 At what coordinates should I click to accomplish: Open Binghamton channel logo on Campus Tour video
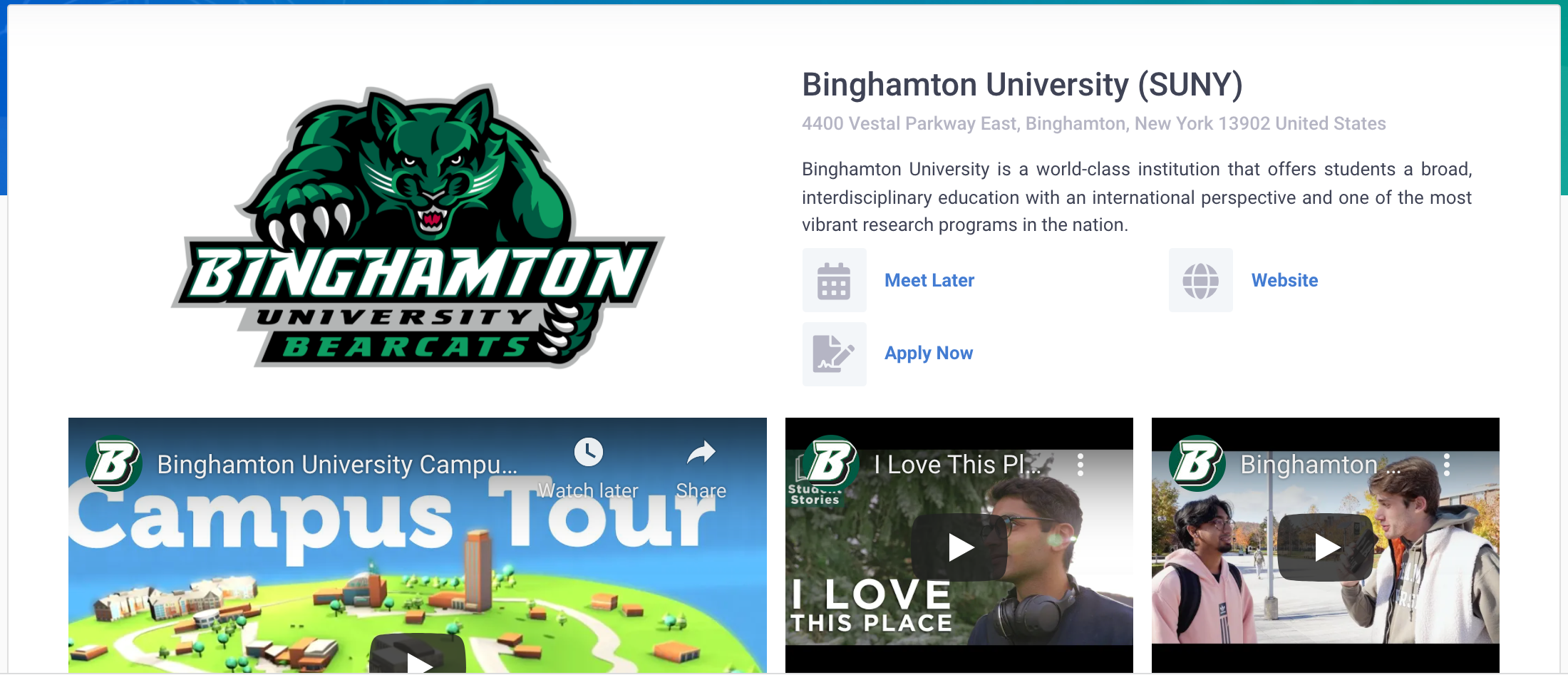(x=114, y=463)
